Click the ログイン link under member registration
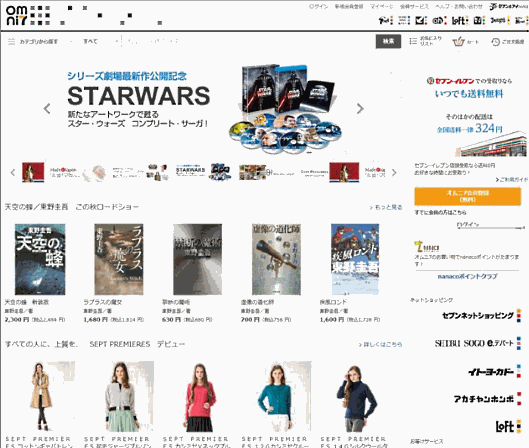This screenshot has width=529, height=448. (x=468, y=224)
